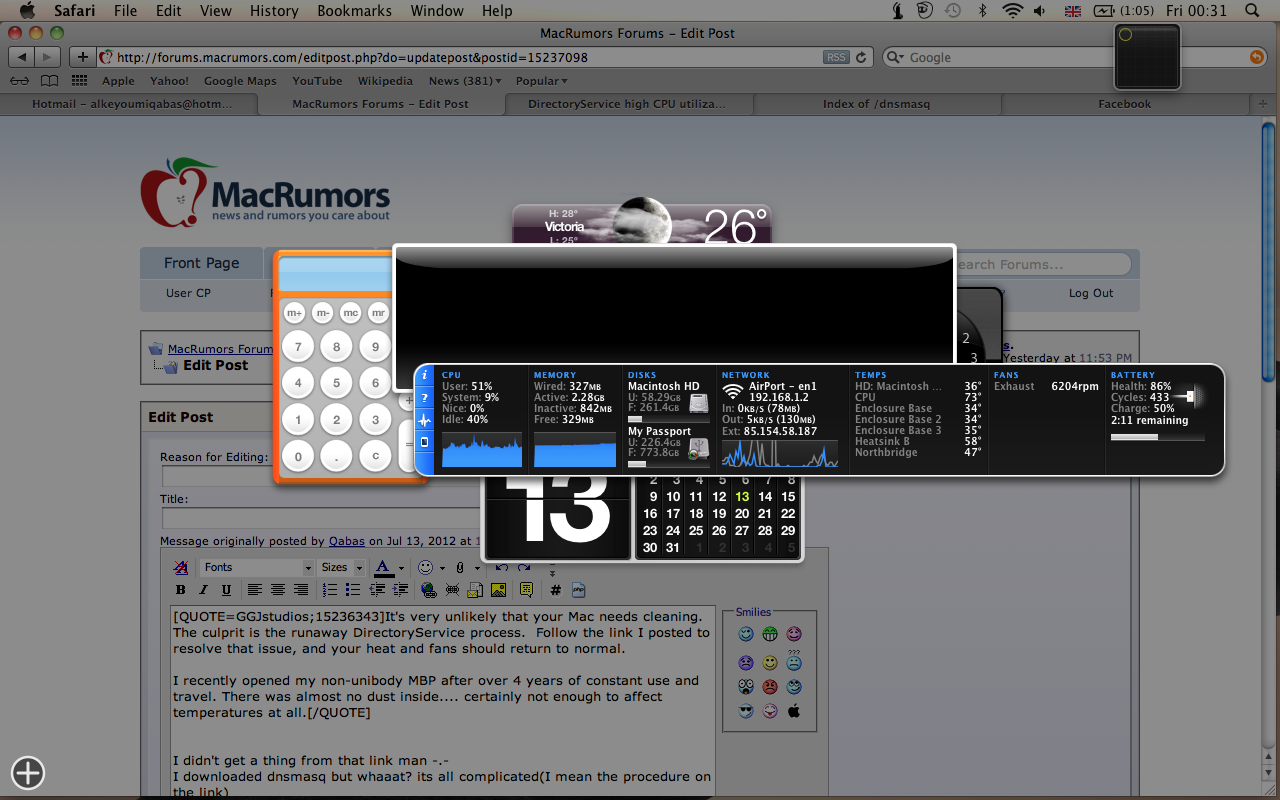Click the Log Out link
Viewport: 1280px width, 800px height.
[1091, 293]
